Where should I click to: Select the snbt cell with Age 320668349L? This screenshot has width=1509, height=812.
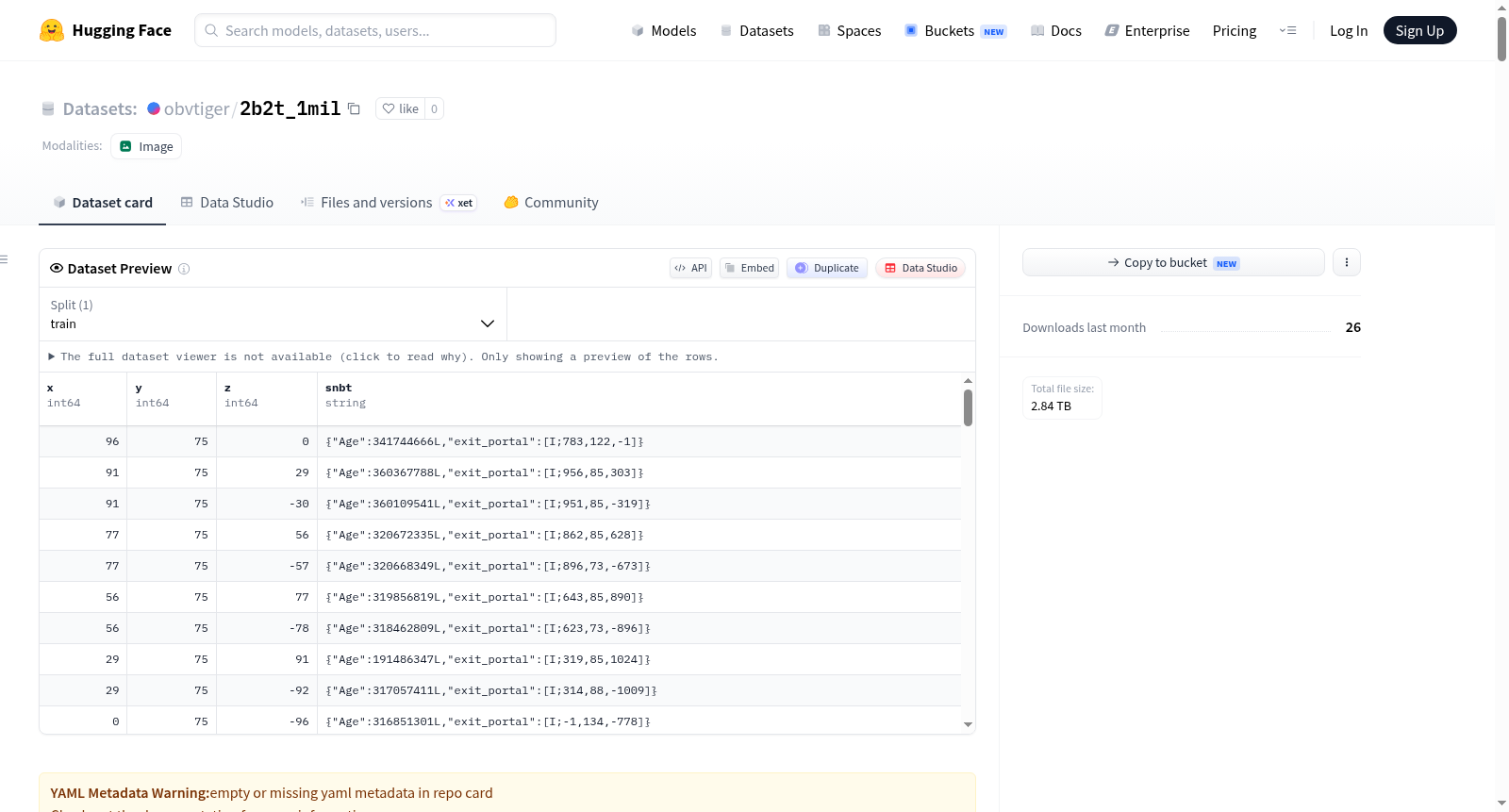[x=639, y=566]
